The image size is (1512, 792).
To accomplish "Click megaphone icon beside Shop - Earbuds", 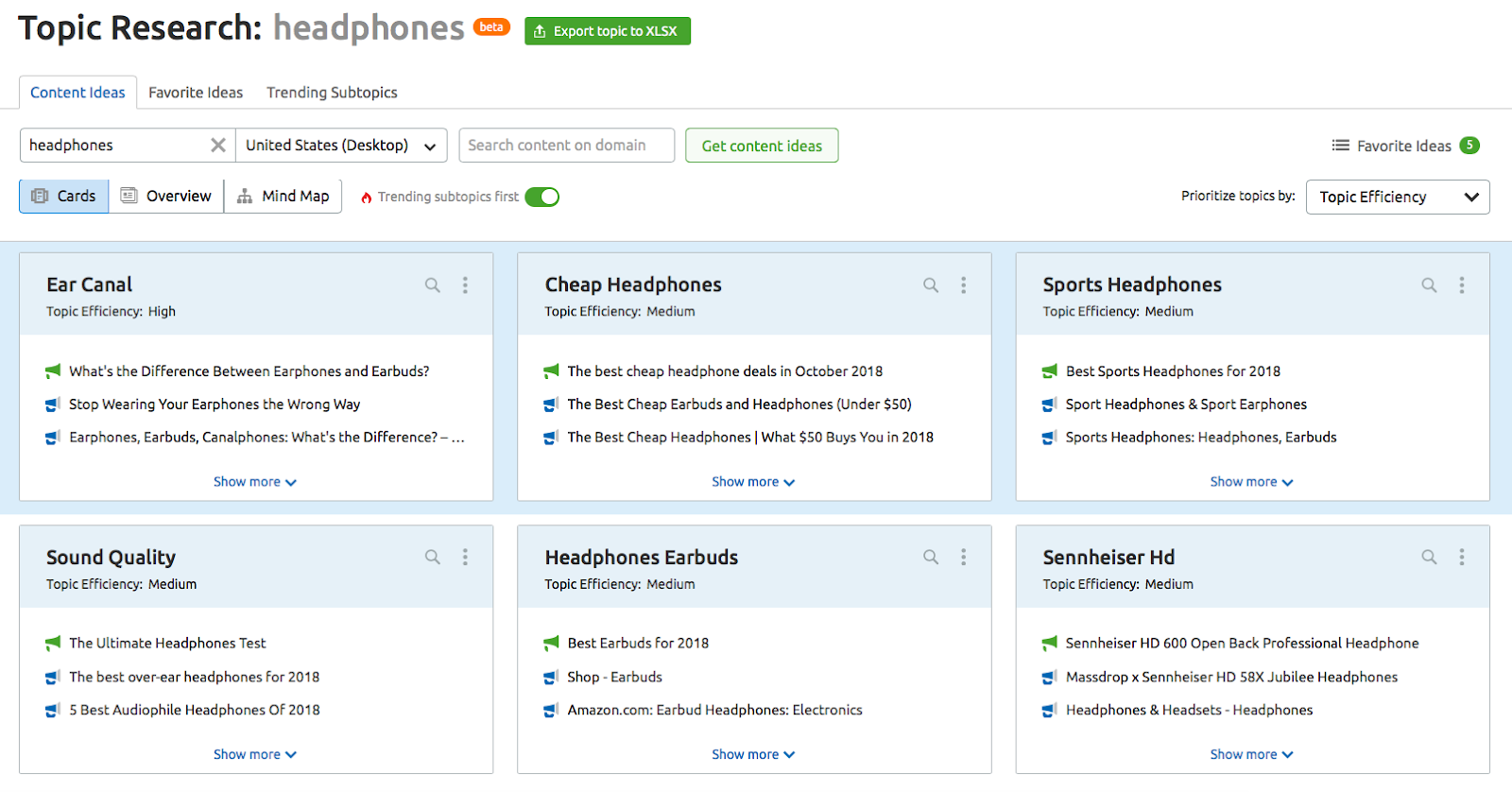I will [551, 678].
